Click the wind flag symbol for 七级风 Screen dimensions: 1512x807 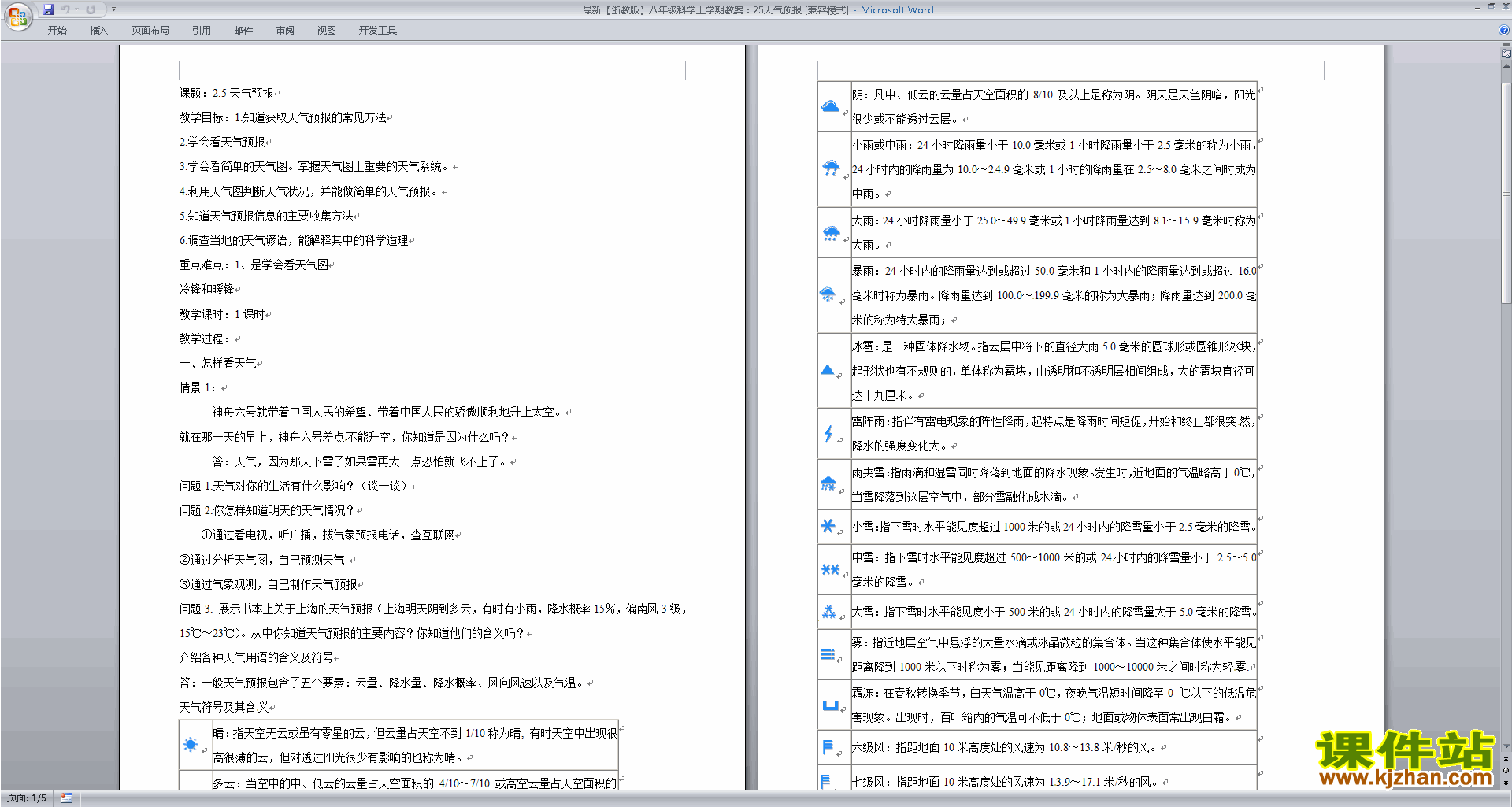(825, 781)
